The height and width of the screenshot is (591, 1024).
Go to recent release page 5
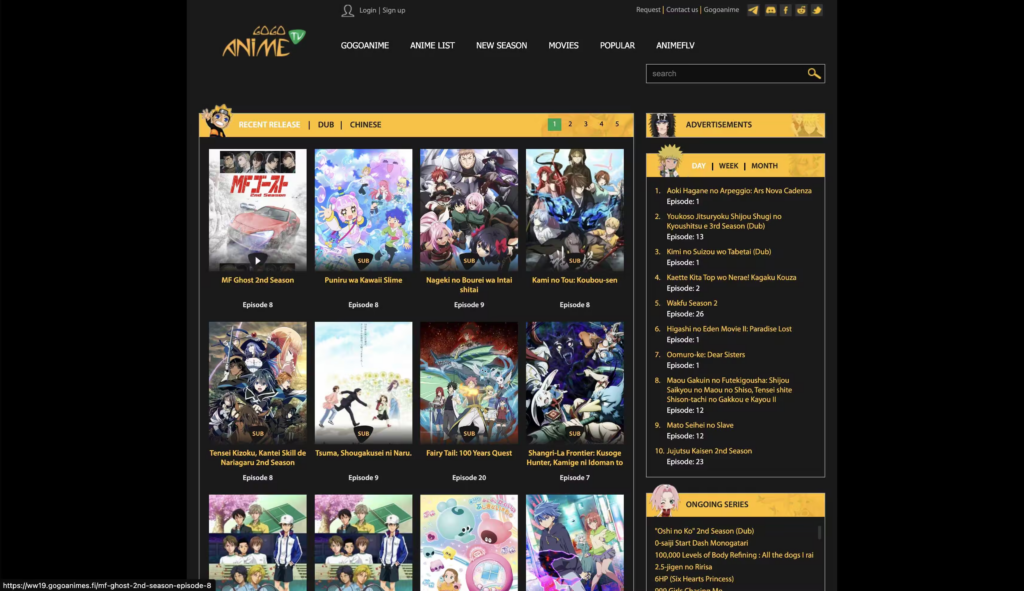coord(617,124)
